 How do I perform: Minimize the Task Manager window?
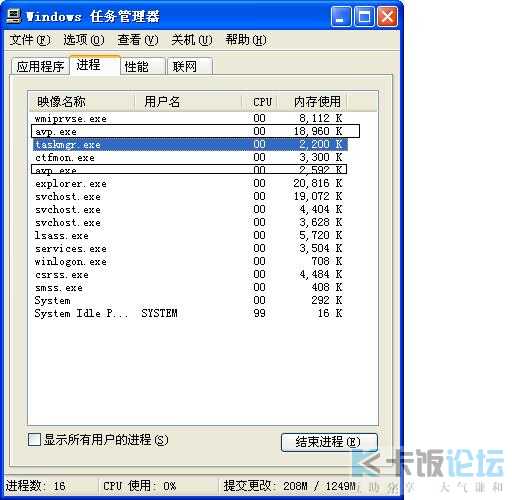pos(340,16)
